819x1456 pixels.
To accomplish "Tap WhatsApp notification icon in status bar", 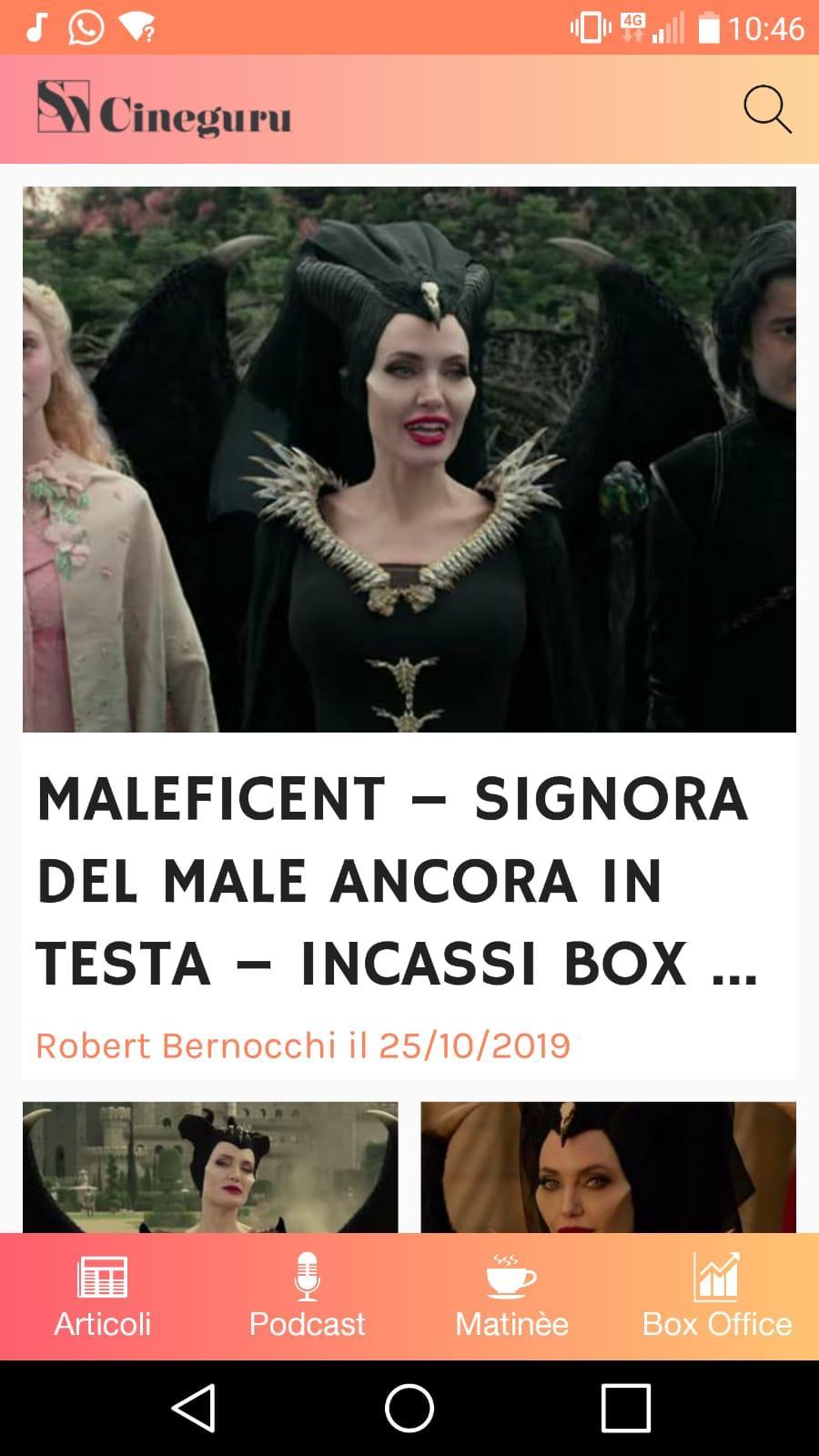I will (86, 28).
